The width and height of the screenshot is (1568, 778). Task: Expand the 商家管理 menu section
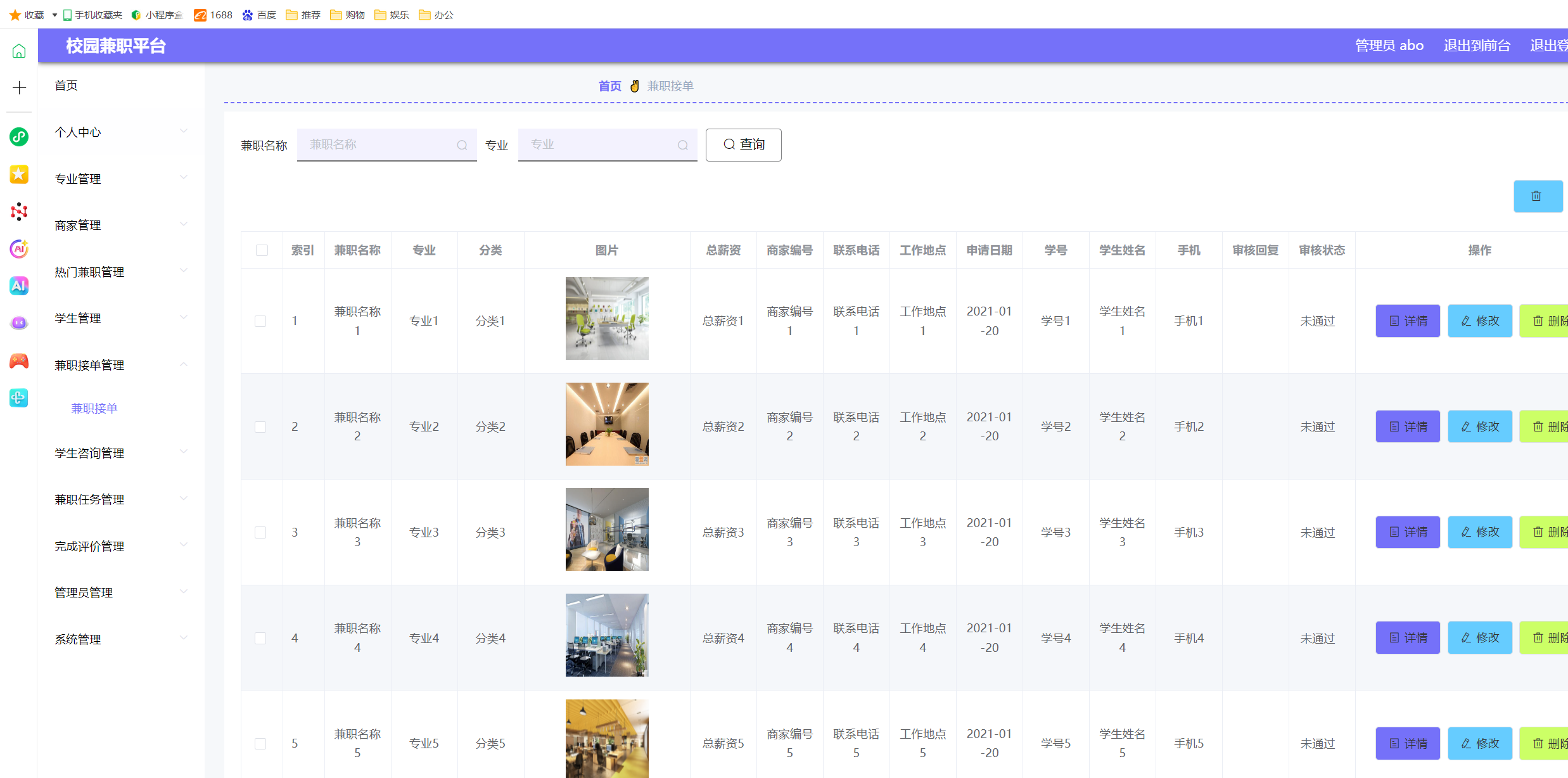[x=120, y=224]
